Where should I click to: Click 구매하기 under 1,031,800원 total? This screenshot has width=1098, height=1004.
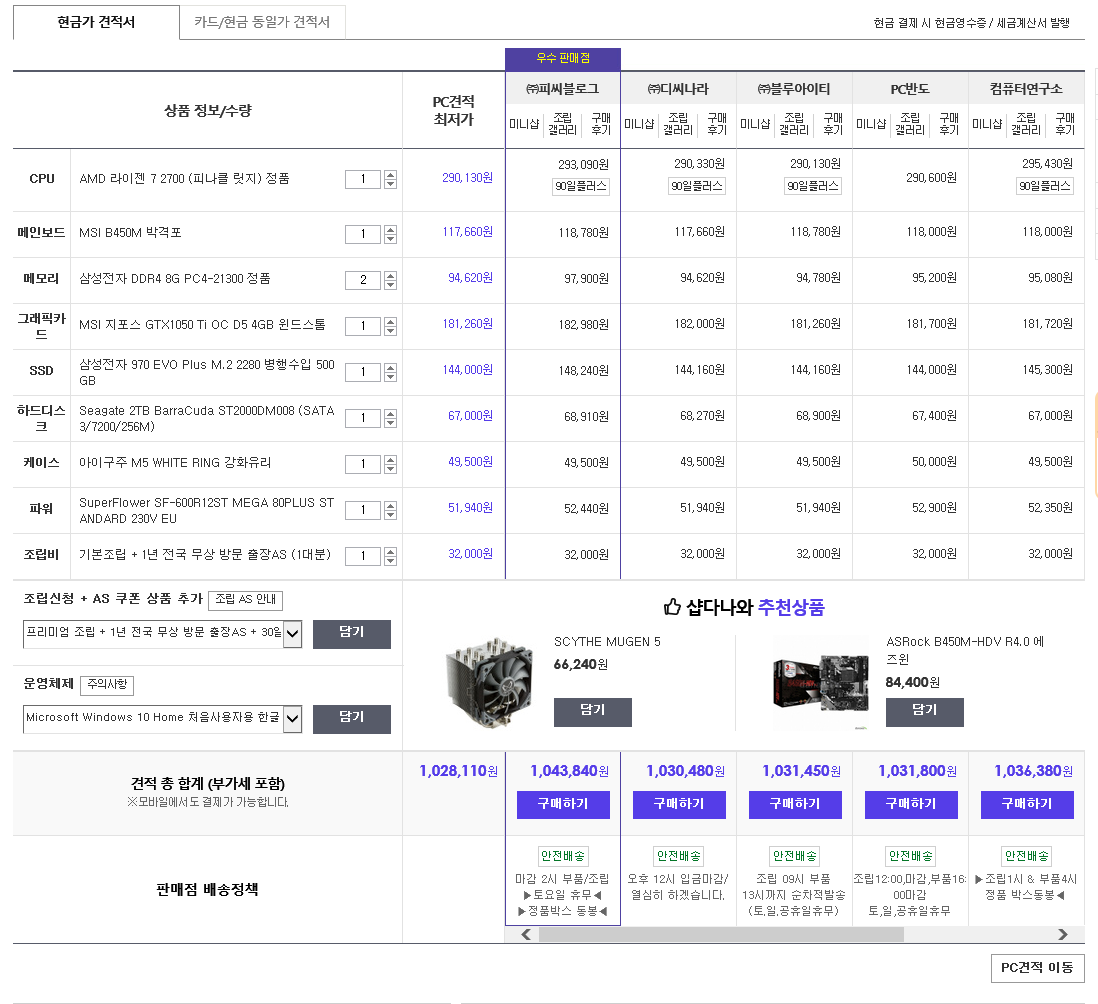pyautogui.click(x=911, y=804)
